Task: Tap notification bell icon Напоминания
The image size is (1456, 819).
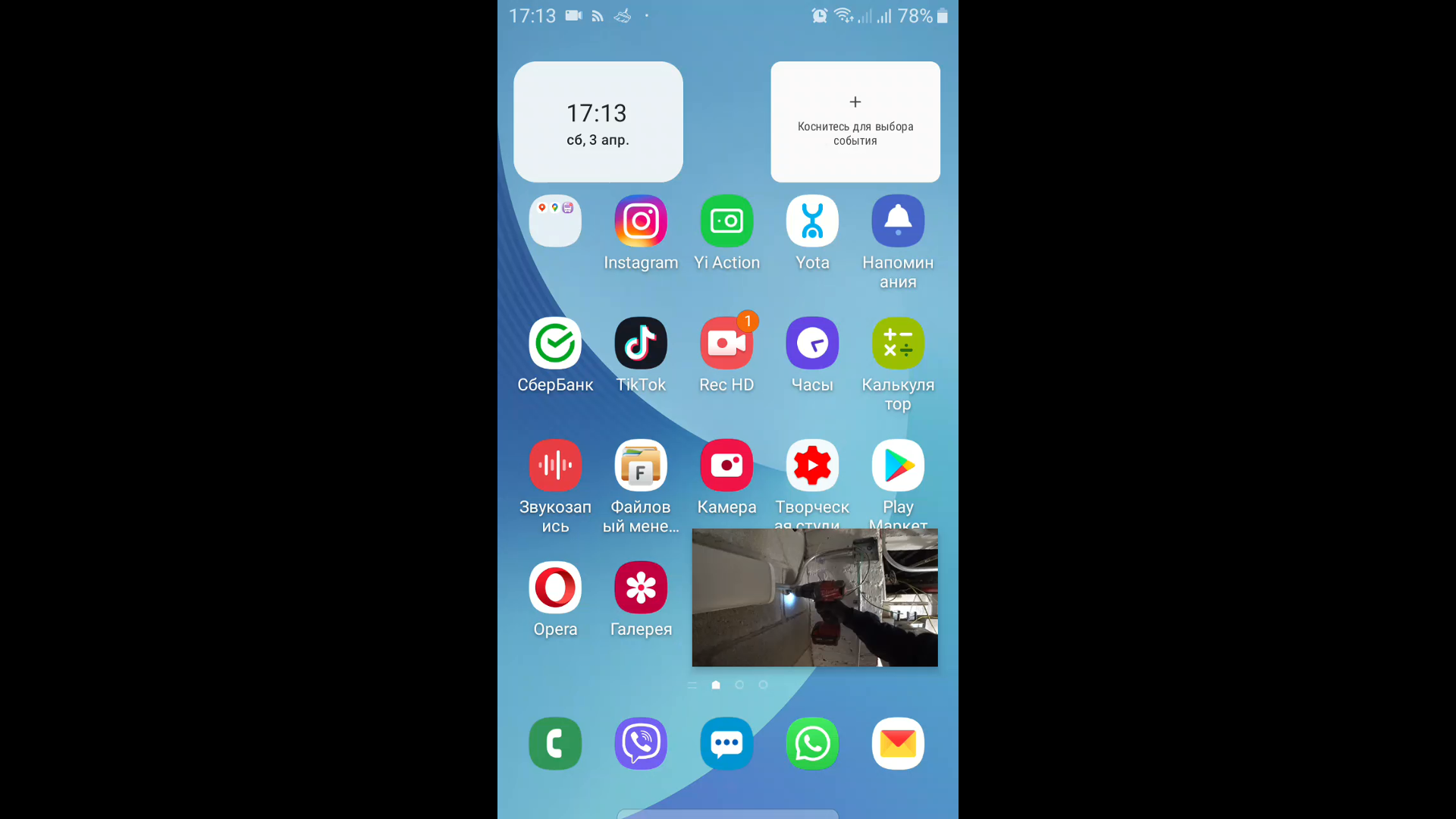Action: pos(897,221)
